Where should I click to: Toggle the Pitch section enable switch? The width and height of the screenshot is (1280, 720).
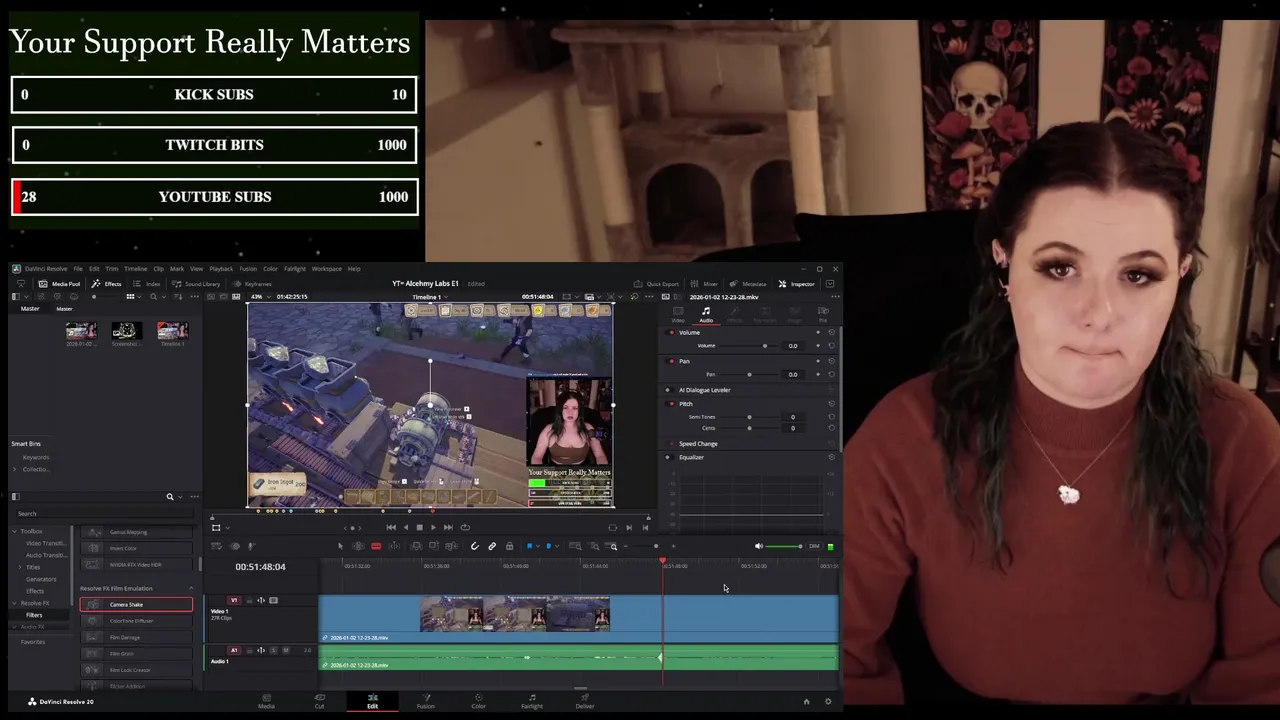coord(671,404)
